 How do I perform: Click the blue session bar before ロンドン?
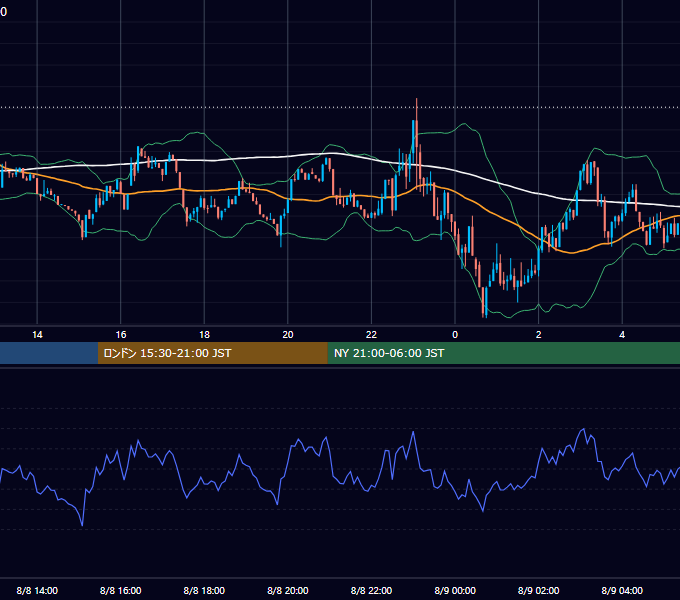pyautogui.click(x=49, y=353)
